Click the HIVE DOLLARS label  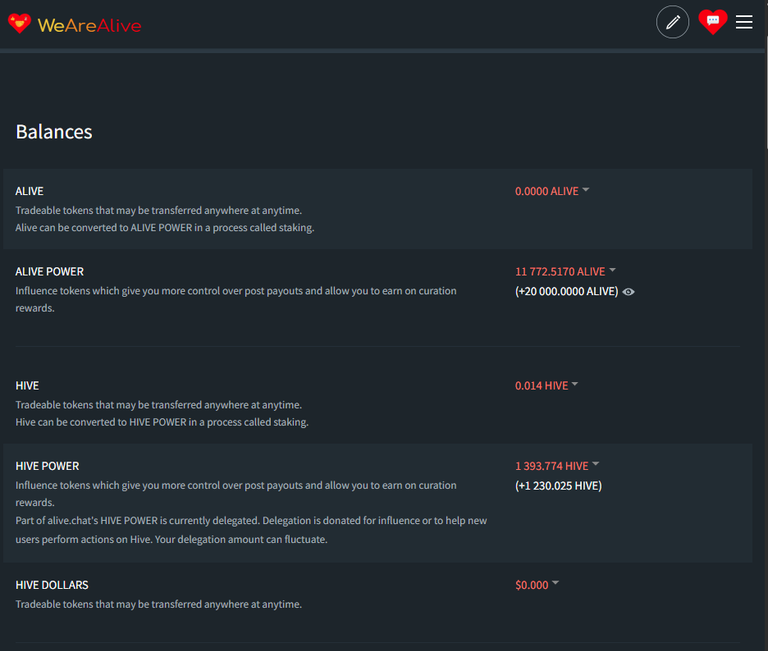pyautogui.click(x=52, y=585)
